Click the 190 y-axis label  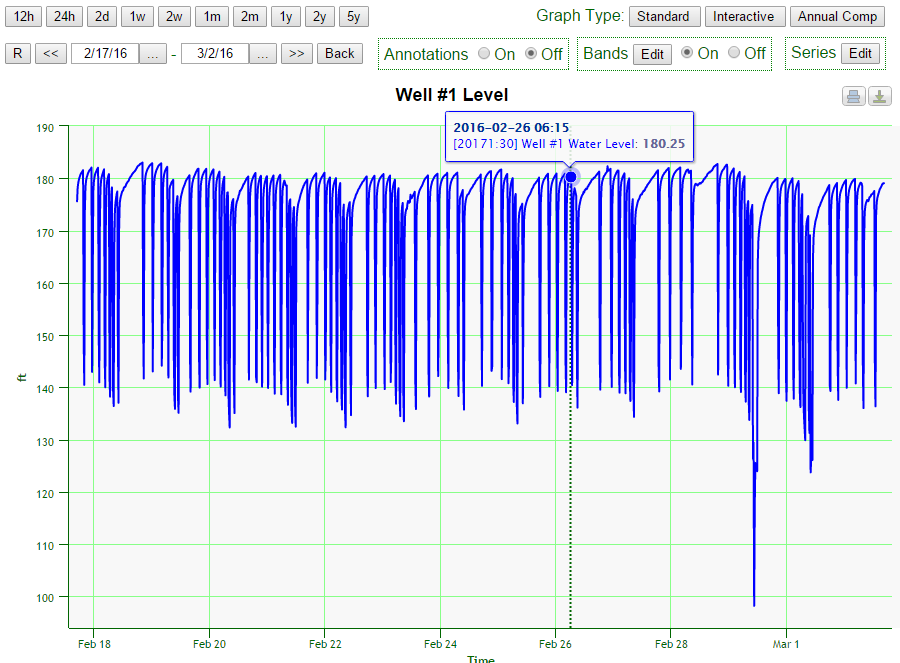pos(45,128)
